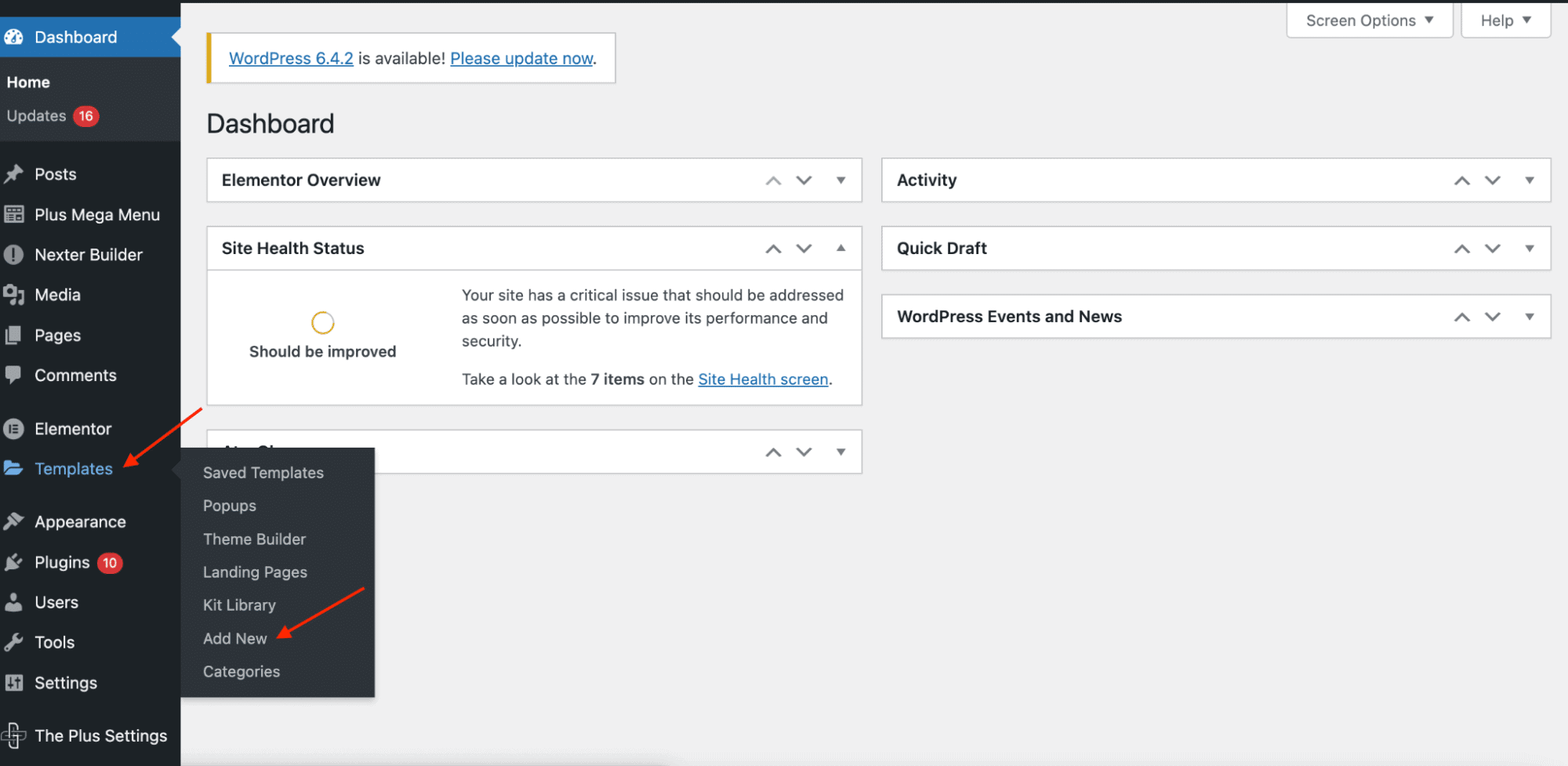The height and width of the screenshot is (766, 1568).
Task: Click the Pages icon
Action: (x=16, y=335)
